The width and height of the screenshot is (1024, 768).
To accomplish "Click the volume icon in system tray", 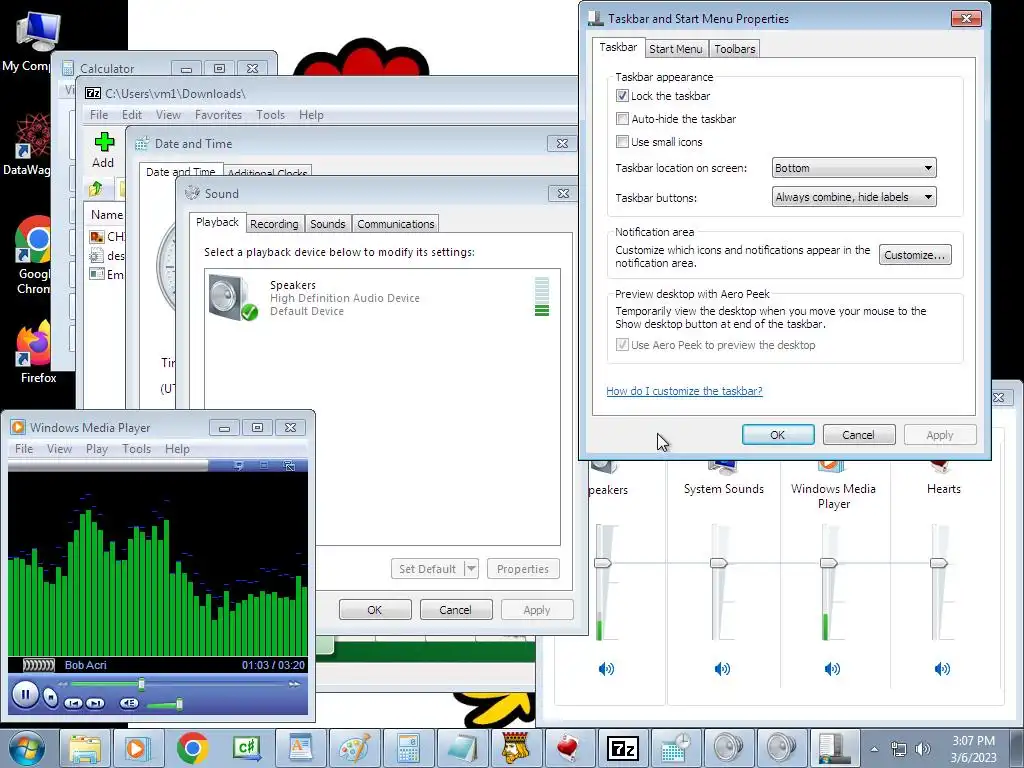I will tap(923, 749).
